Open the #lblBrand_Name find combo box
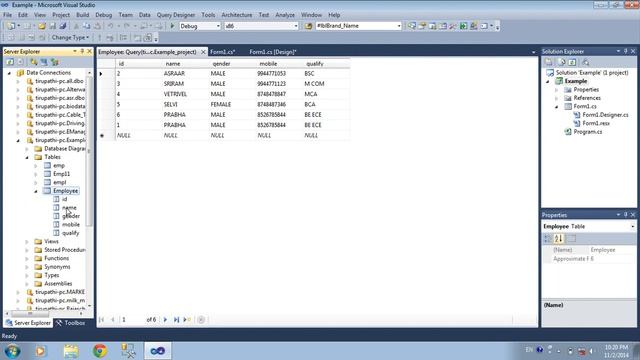This screenshot has width=640, height=360. point(399,26)
